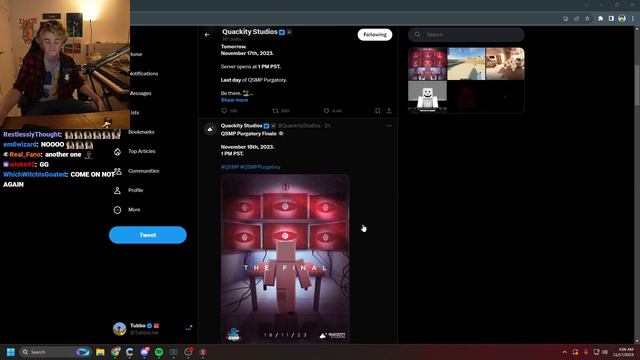This screenshot has height=360, width=640.
Task: Click the page's vertical scrollbar
Action: tap(637, 86)
